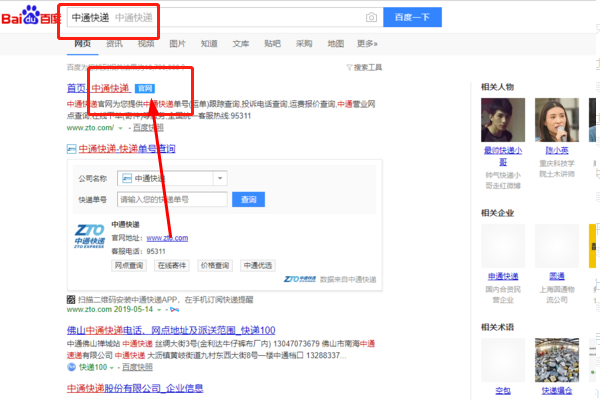Click the 申通快递 blank company thumbnail

[x=503, y=246]
